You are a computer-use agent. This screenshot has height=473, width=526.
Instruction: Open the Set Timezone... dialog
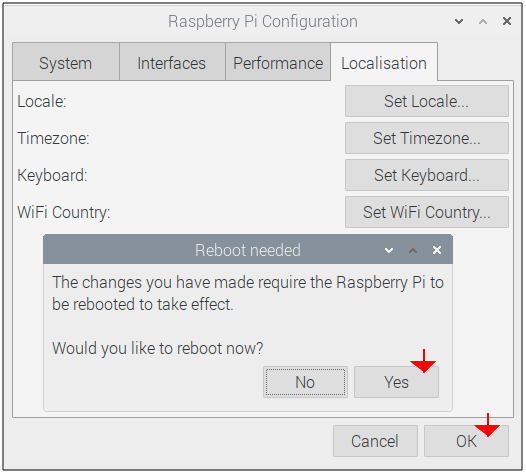tap(427, 138)
